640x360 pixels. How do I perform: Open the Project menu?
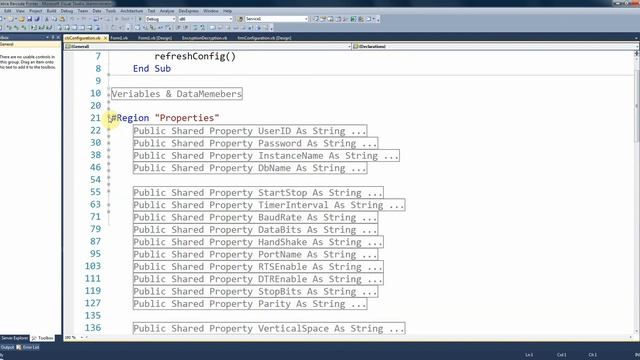pyautogui.click(x=36, y=11)
